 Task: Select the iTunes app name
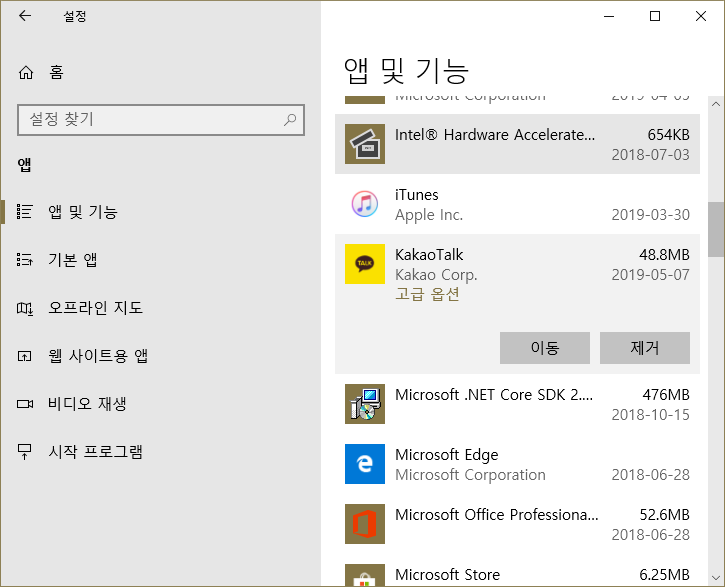tap(417, 195)
